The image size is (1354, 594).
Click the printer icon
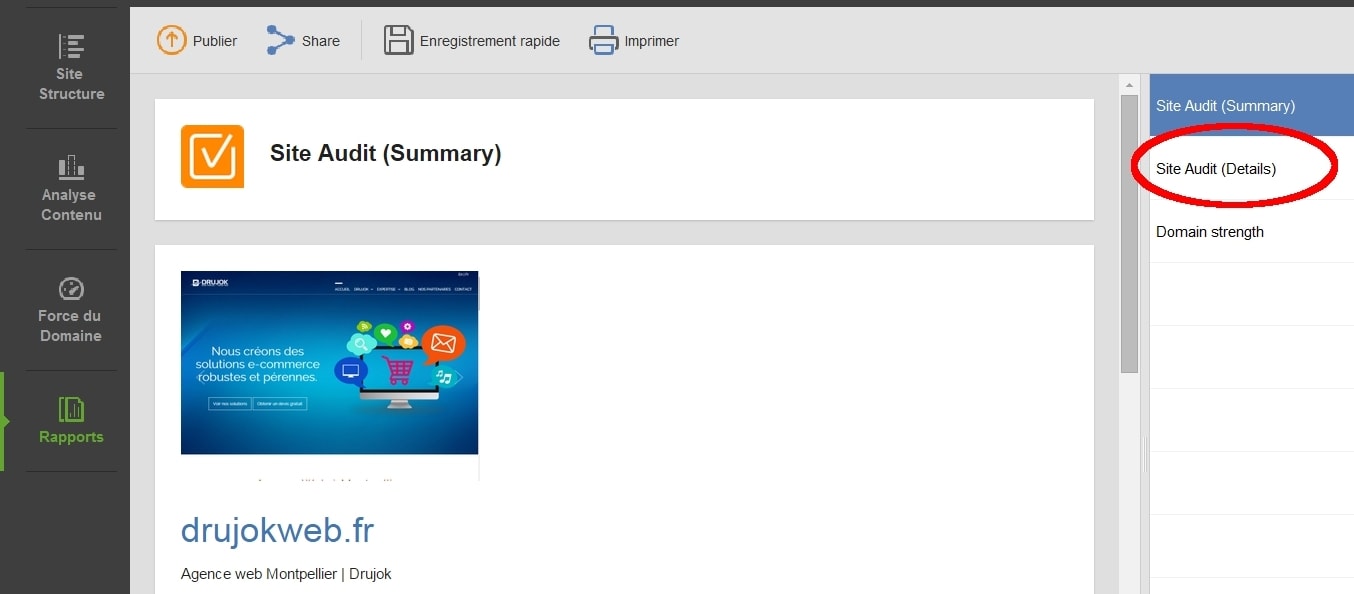[x=604, y=41]
